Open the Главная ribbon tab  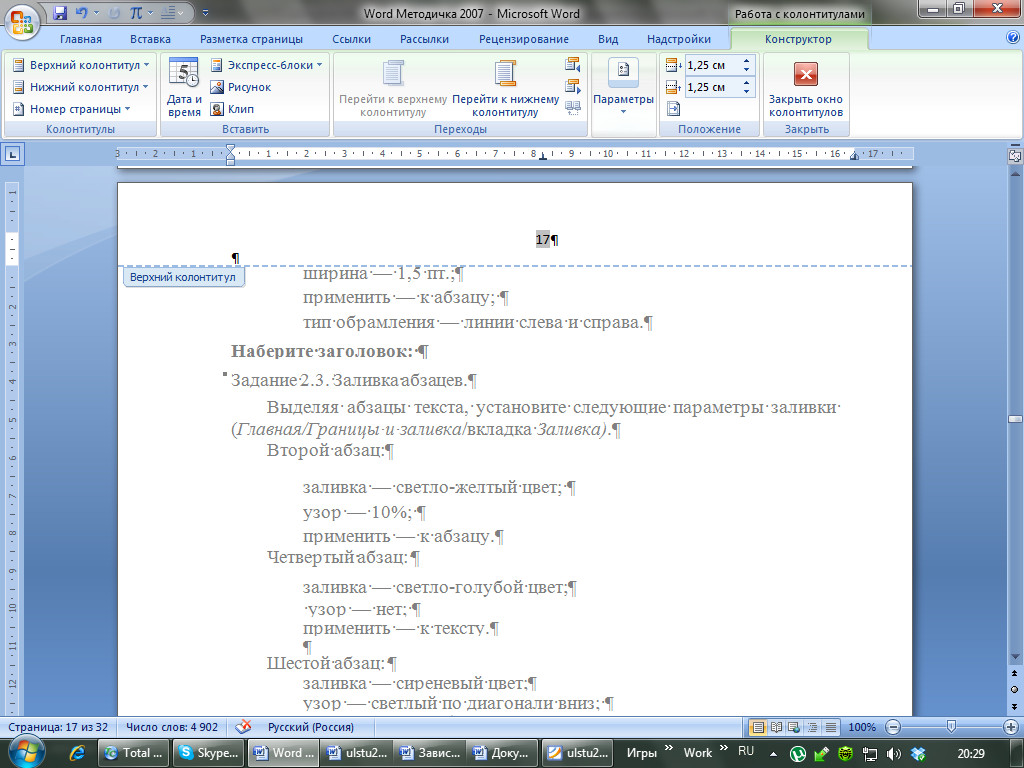81,39
